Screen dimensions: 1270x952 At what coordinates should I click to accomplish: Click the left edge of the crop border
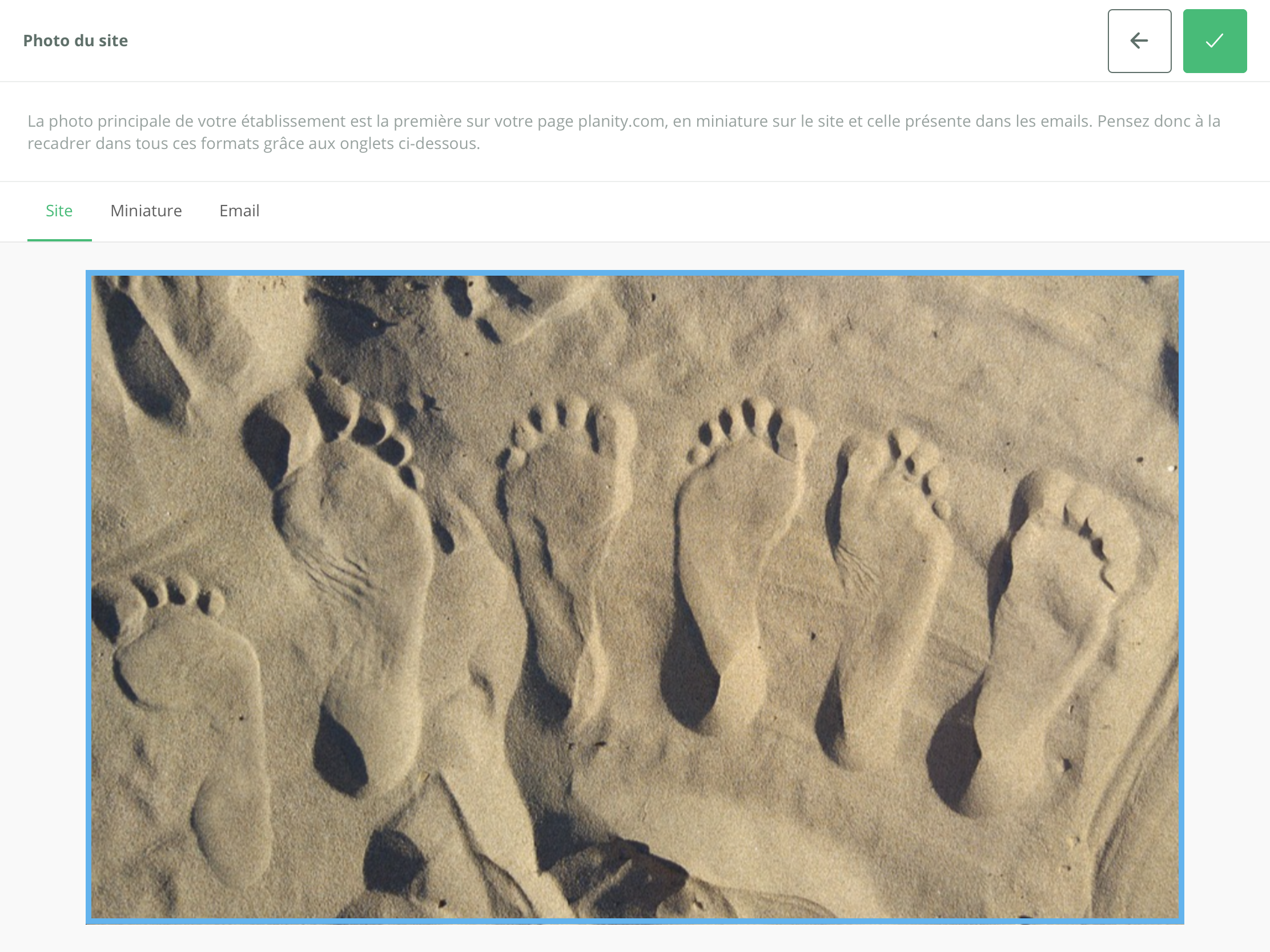(x=89, y=597)
